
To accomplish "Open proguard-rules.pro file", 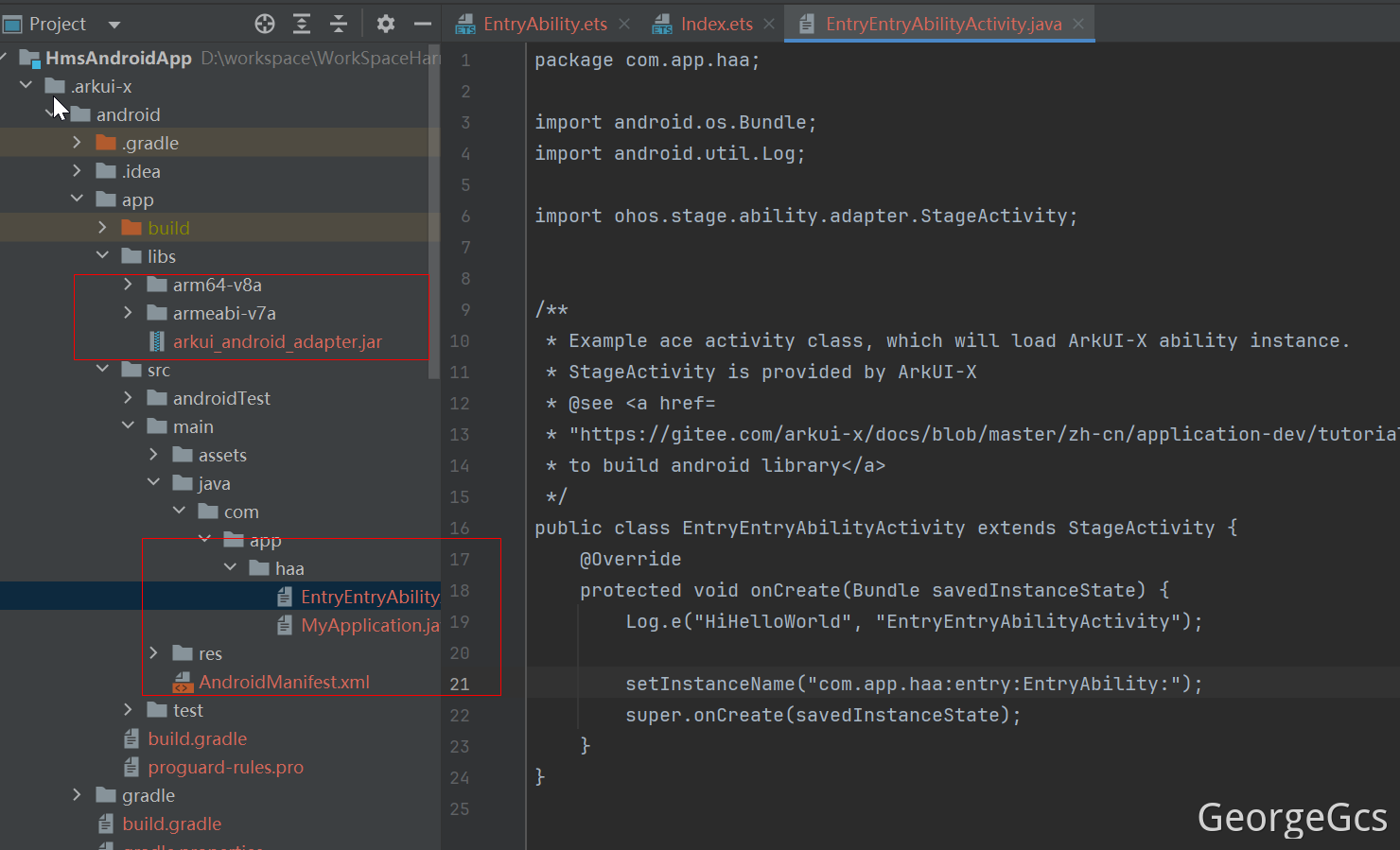I will (225, 767).
